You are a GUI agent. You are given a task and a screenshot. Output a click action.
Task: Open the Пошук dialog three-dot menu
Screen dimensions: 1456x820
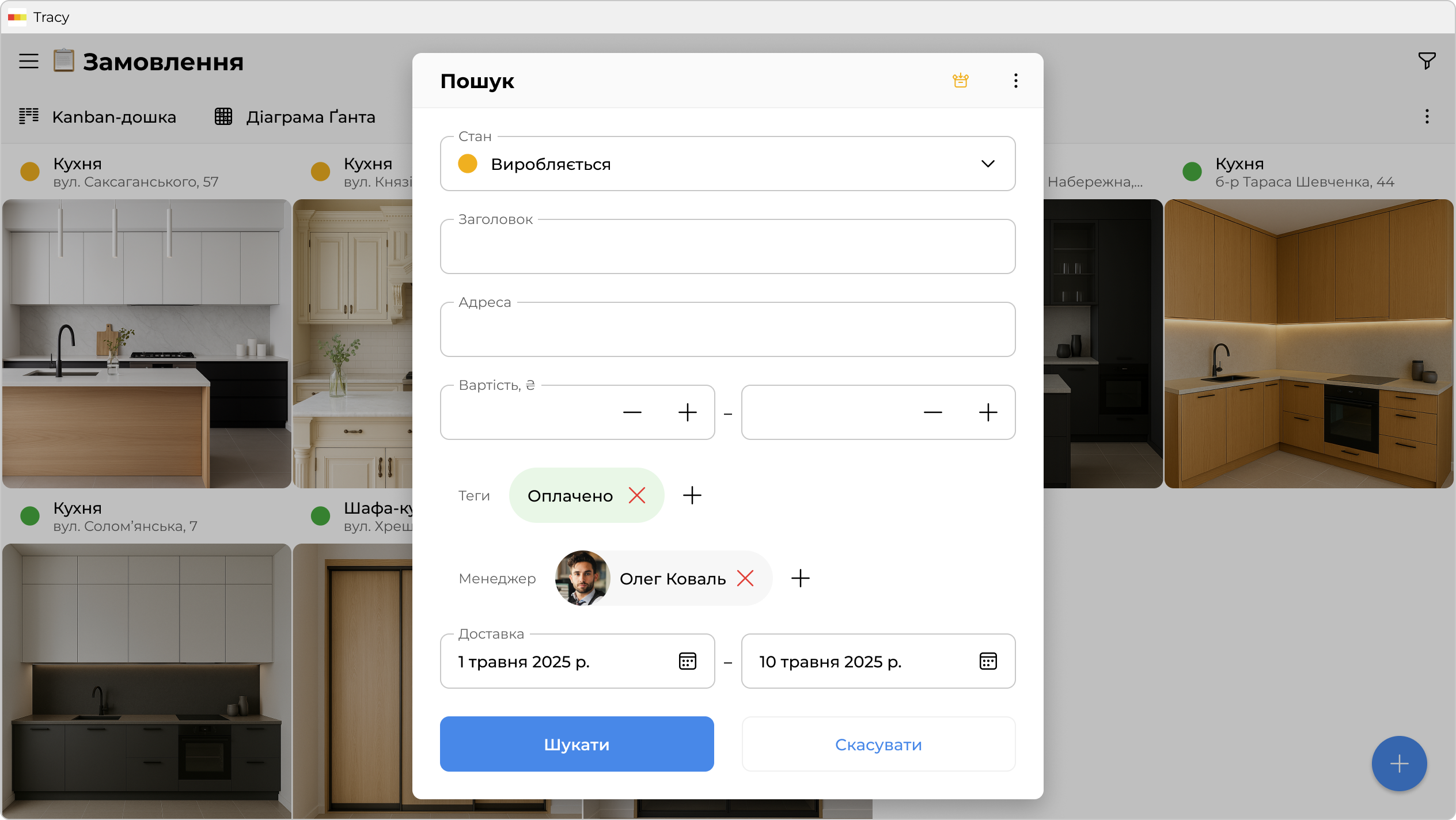click(1015, 81)
